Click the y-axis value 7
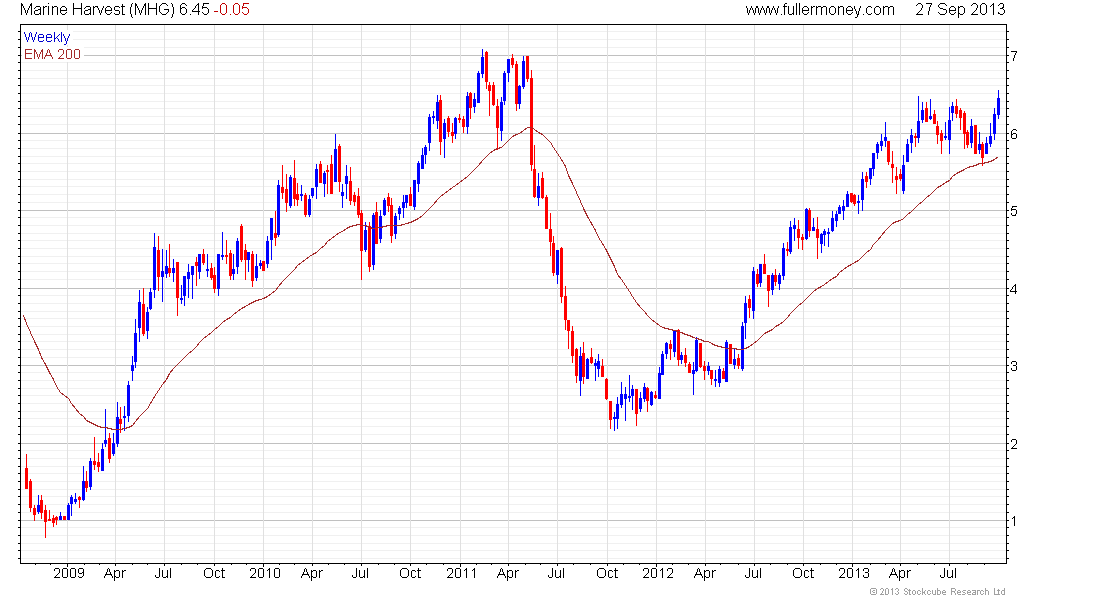Image resolution: width=1100 pixels, height=600 pixels. (x=1014, y=56)
